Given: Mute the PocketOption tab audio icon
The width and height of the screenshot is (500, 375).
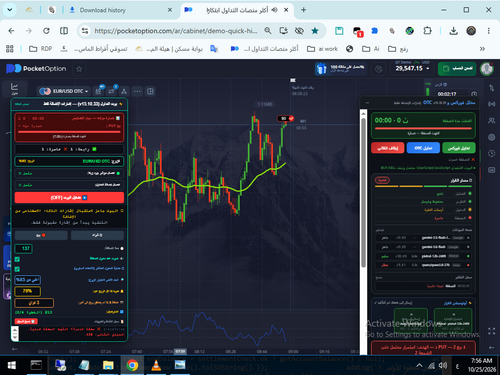Looking at the screenshot, I should (274, 10).
